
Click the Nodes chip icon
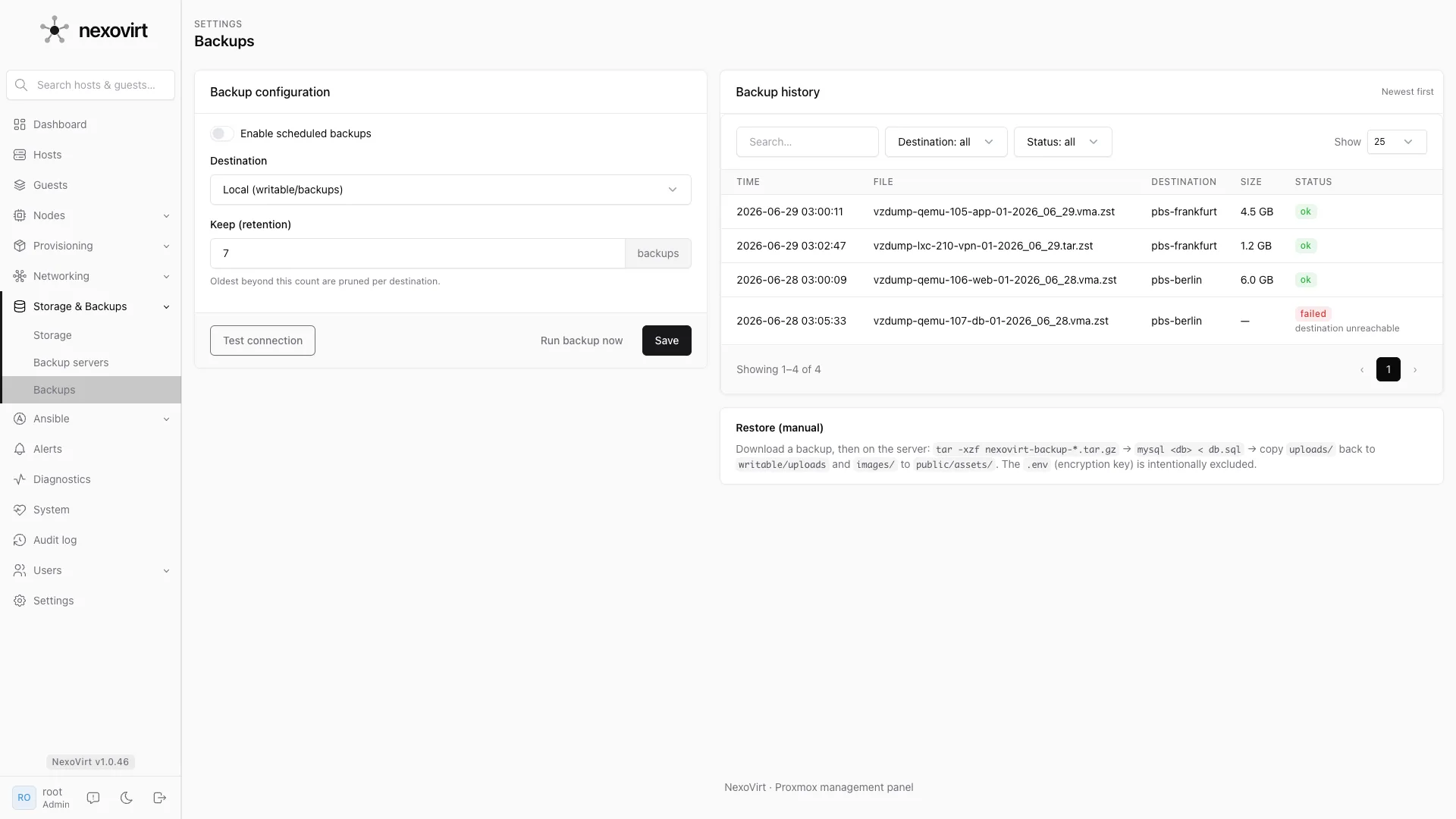click(x=20, y=215)
